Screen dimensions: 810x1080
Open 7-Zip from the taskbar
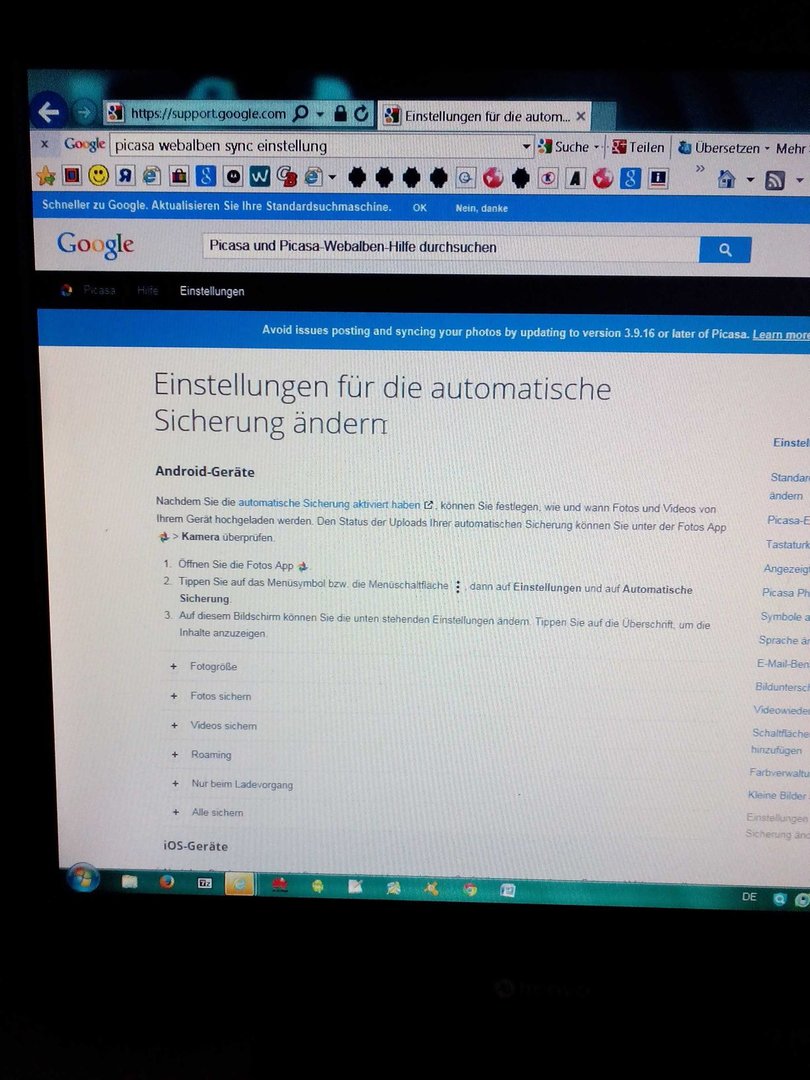click(x=205, y=882)
